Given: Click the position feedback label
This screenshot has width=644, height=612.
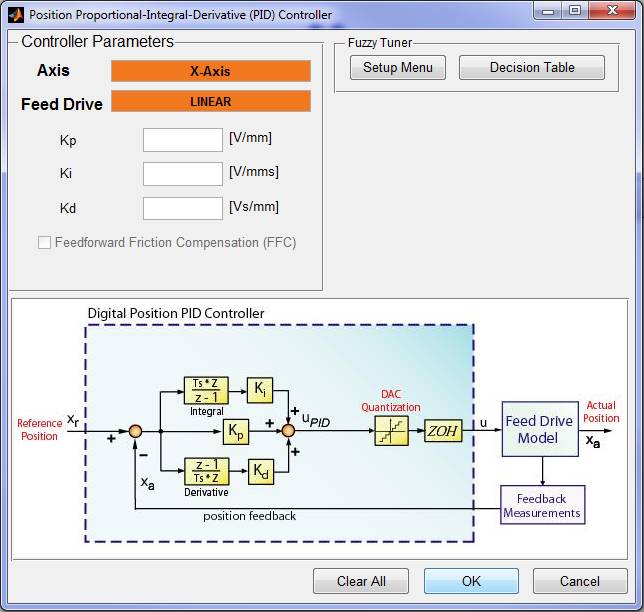Looking at the screenshot, I should [249, 516].
